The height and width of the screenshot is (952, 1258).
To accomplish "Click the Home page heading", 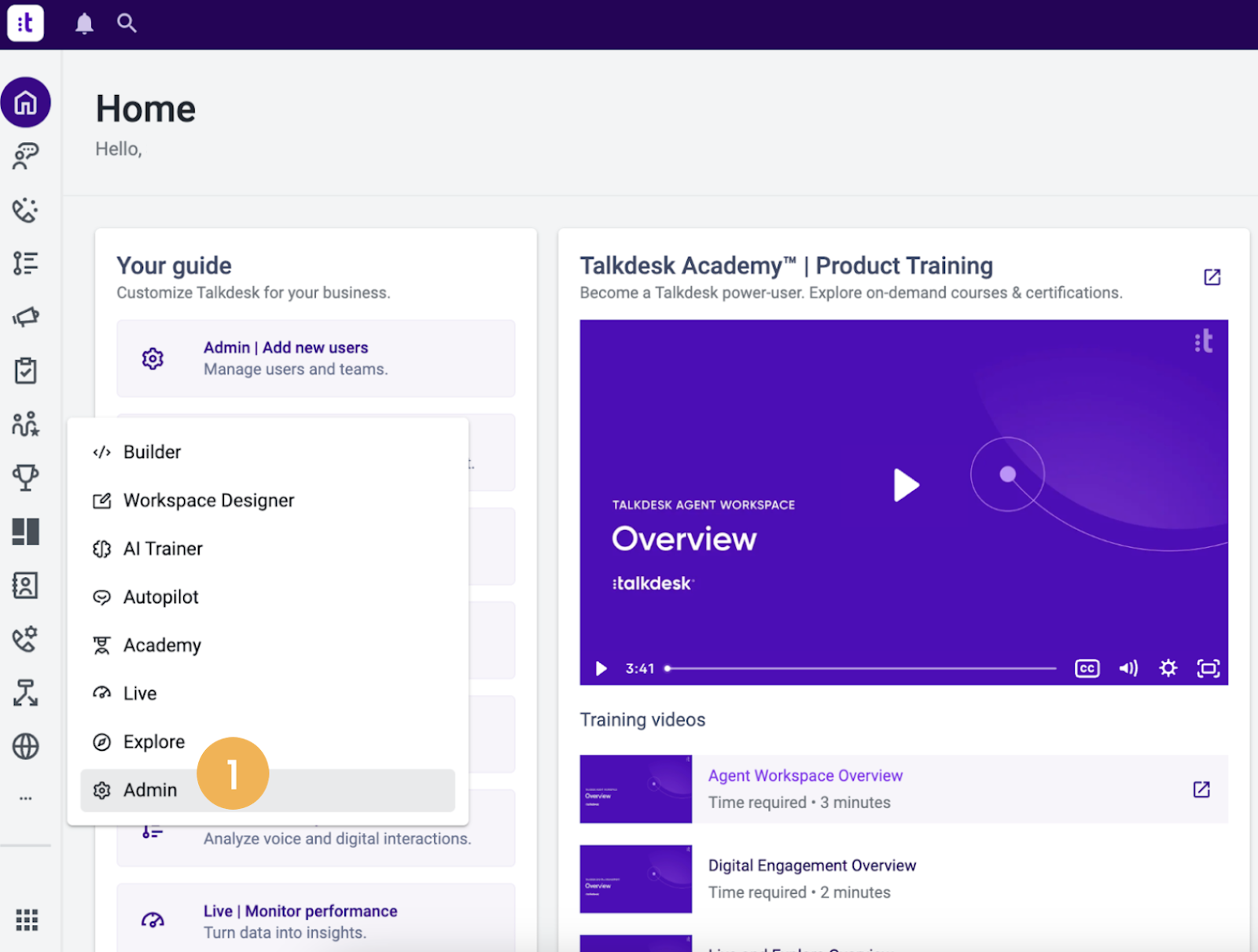I will pos(145,108).
